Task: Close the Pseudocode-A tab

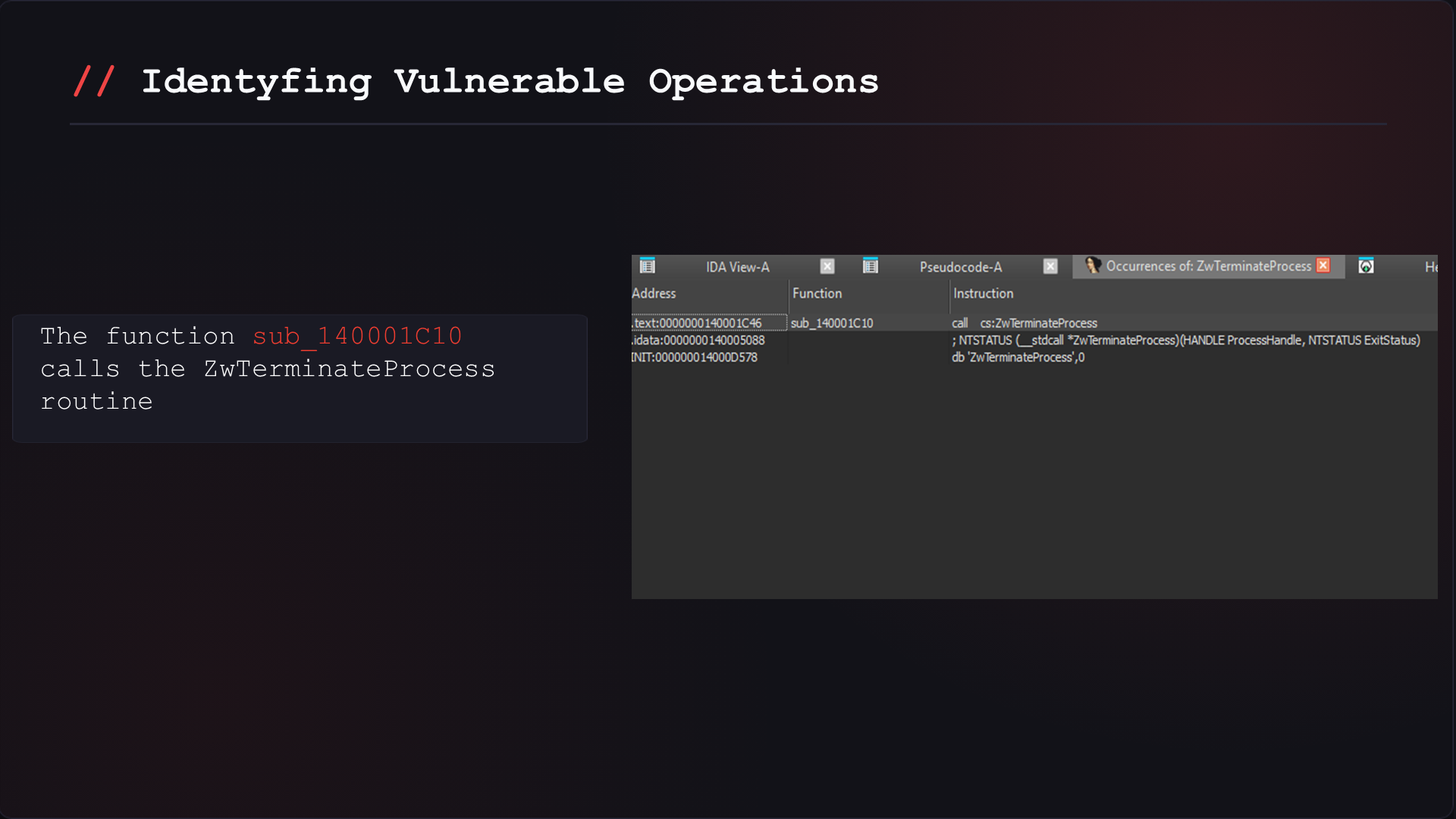Action: pyautogui.click(x=1050, y=266)
